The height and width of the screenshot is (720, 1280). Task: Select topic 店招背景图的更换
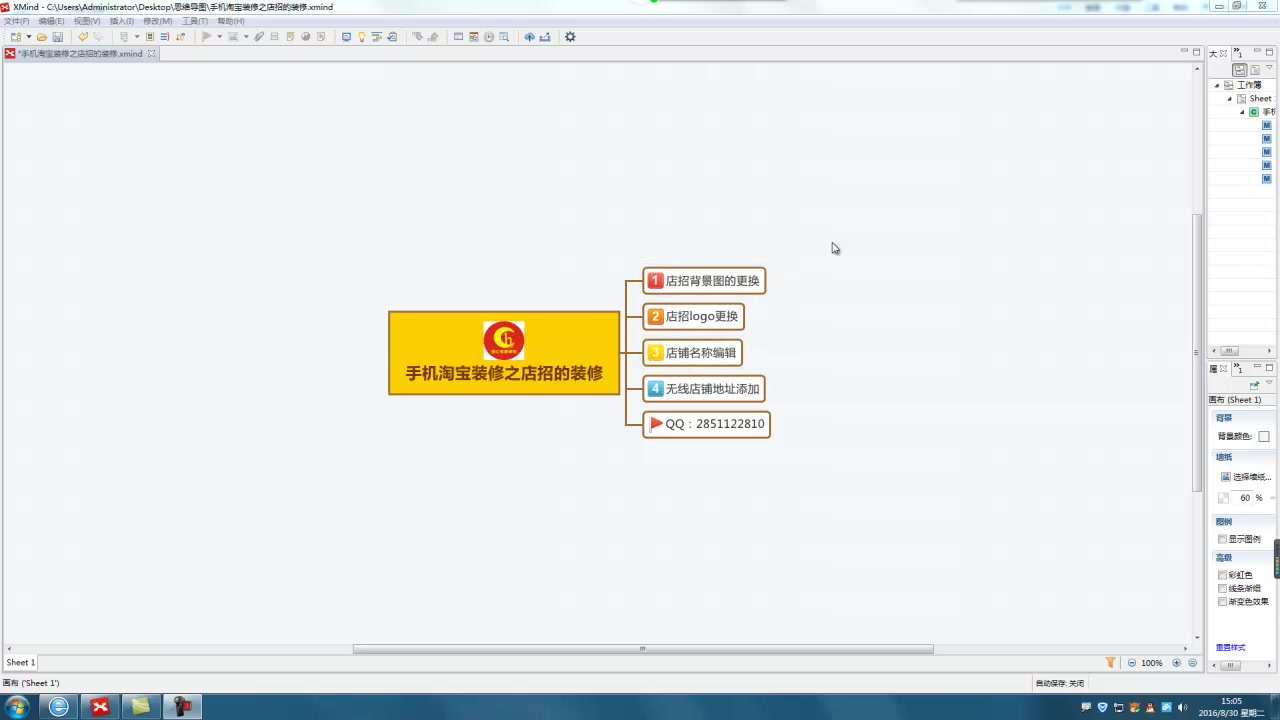click(x=704, y=281)
